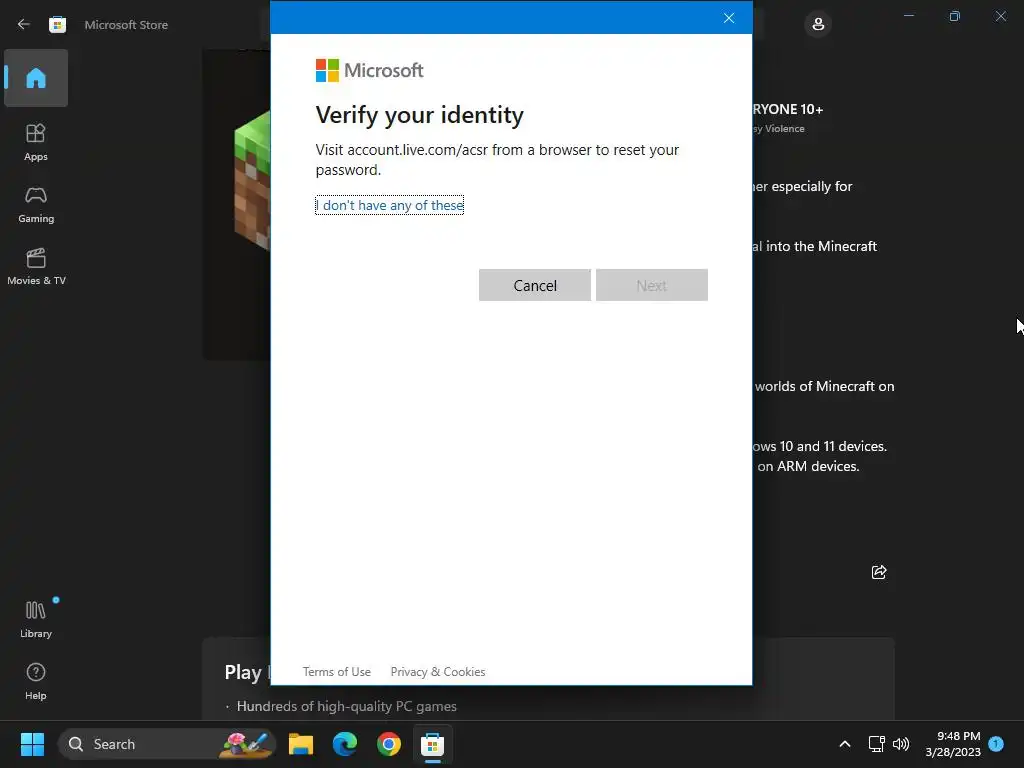
Task: Launch Google Chrome from the taskbar
Action: pos(389,744)
